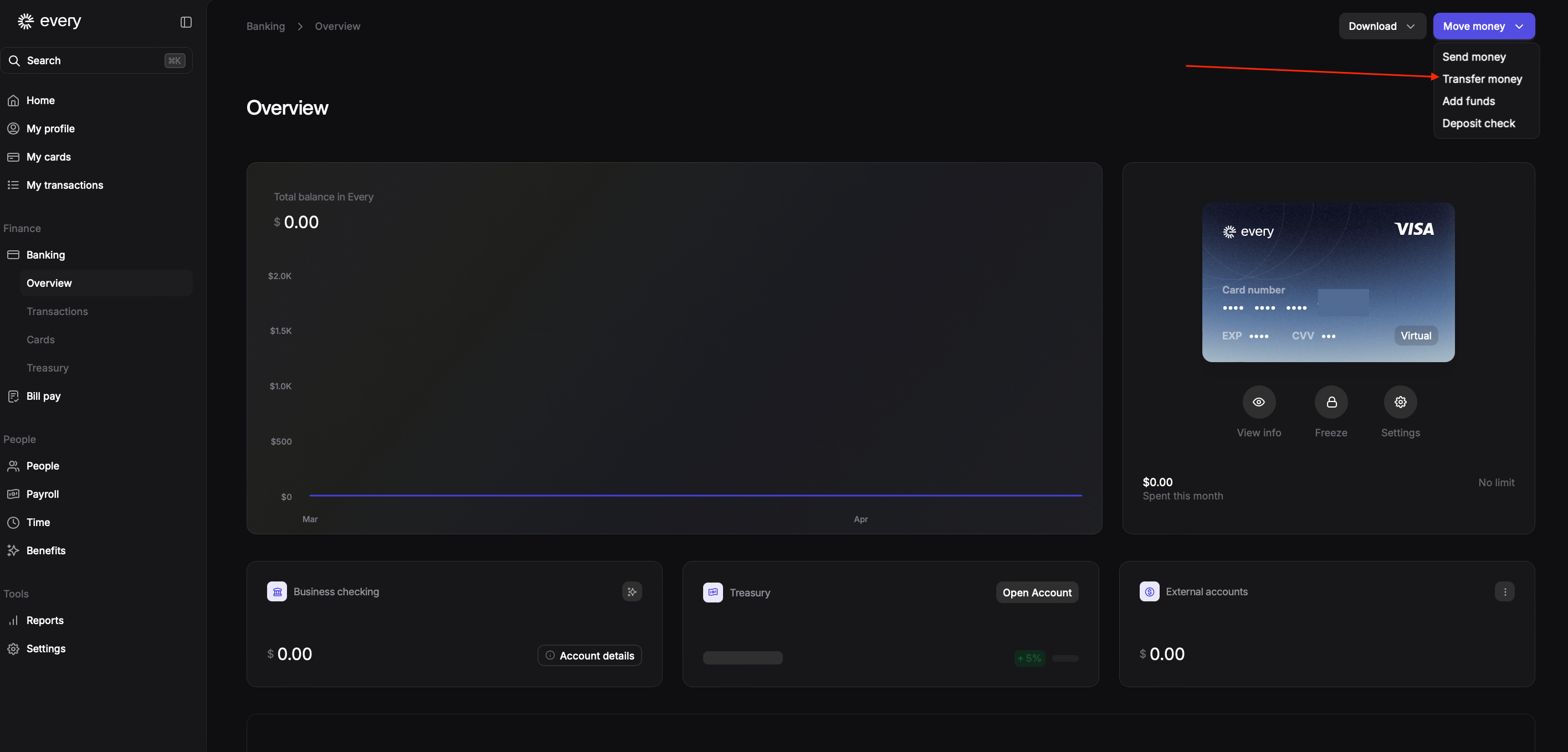Expand the Download dropdown
Screen dimensions: 1568x752
coord(1381,26)
